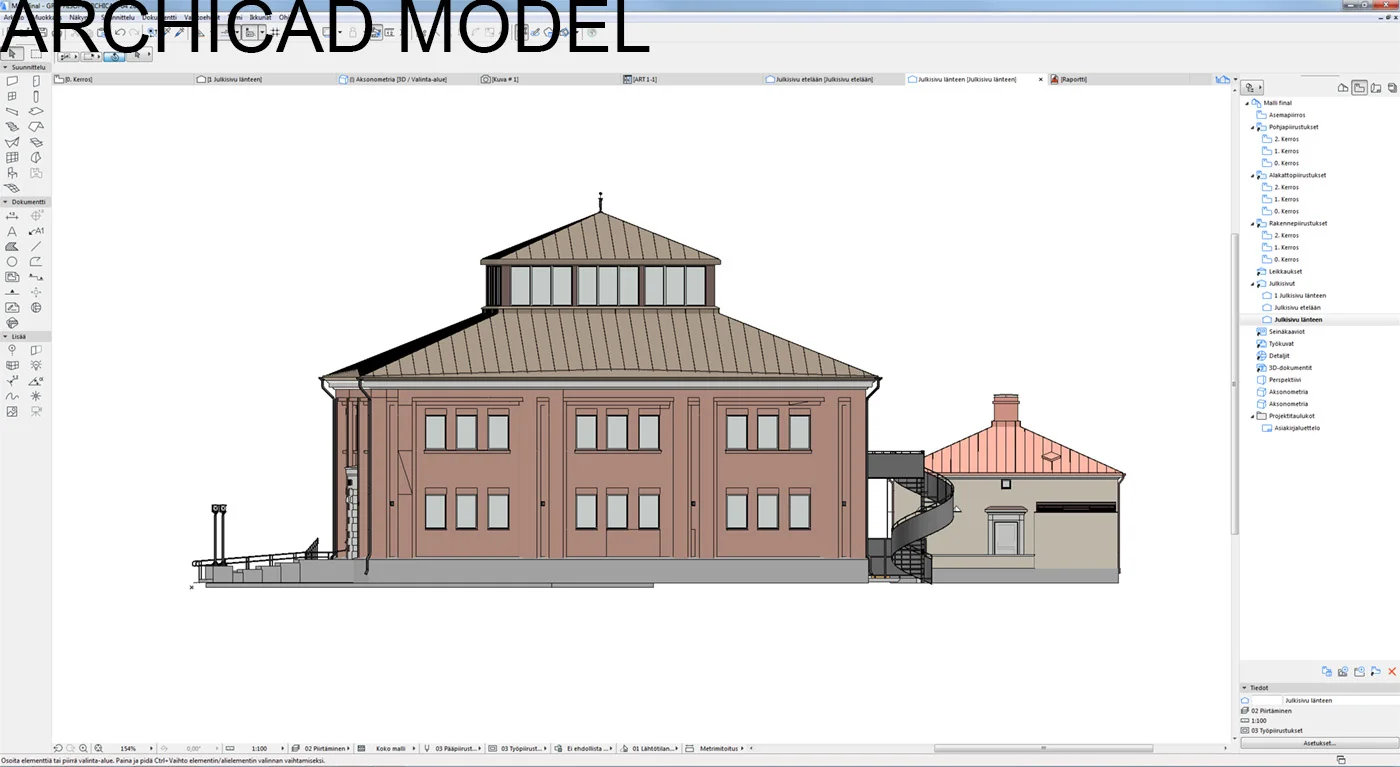Select the Beam tool in toolbox

coord(12,111)
